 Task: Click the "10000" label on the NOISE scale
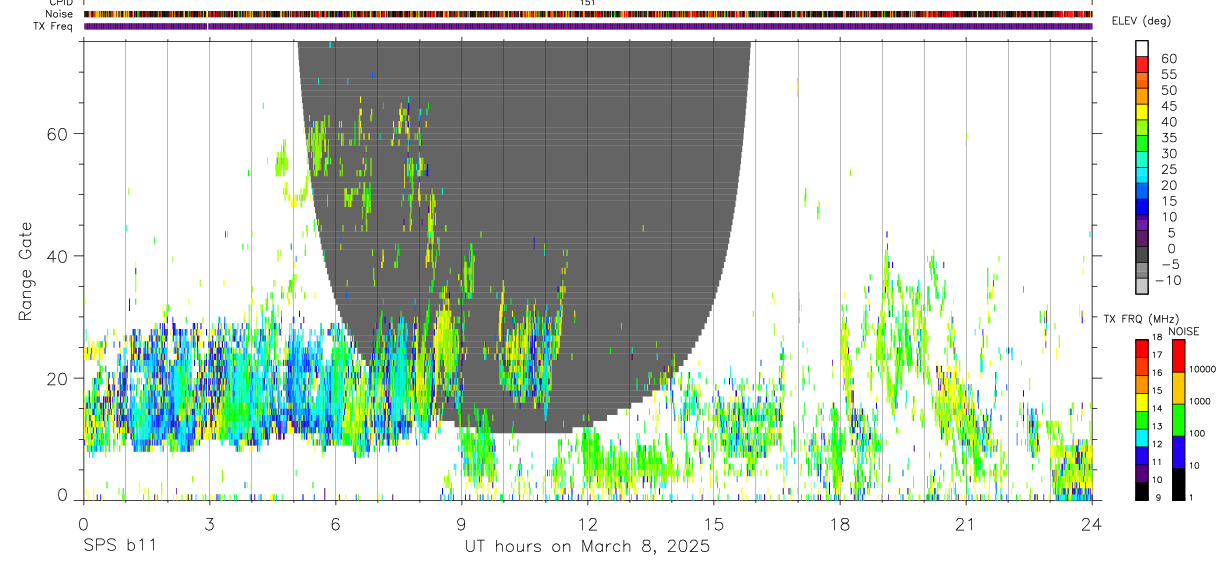pyautogui.click(x=1201, y=369)
